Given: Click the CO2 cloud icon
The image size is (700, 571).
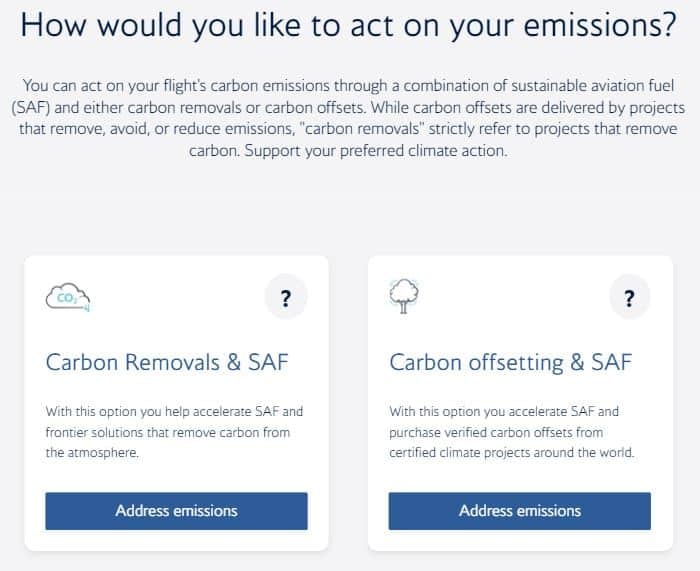Looking at the screenshot, I should 68,297.
